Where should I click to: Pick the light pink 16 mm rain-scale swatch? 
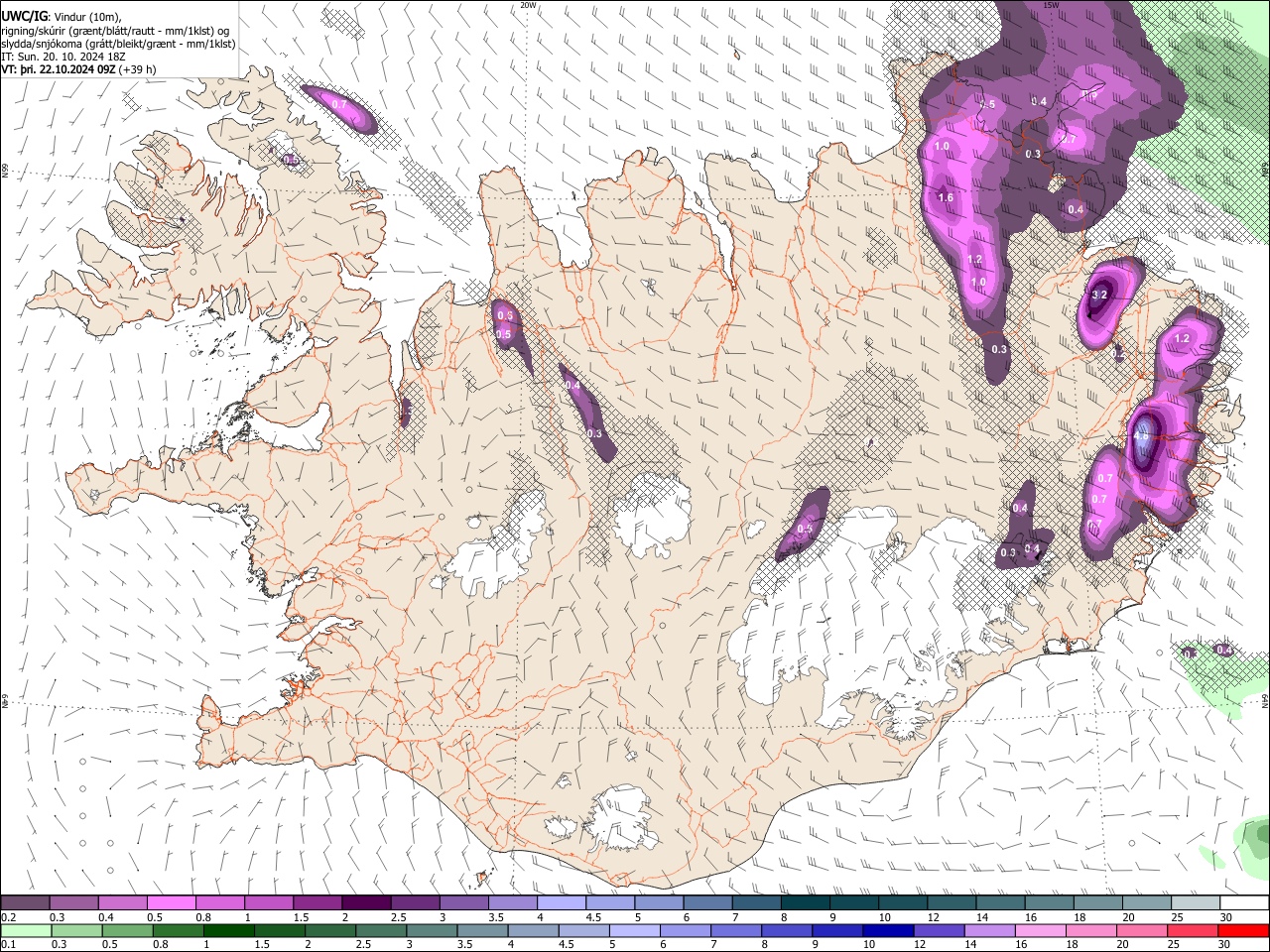pos(1040,931)
